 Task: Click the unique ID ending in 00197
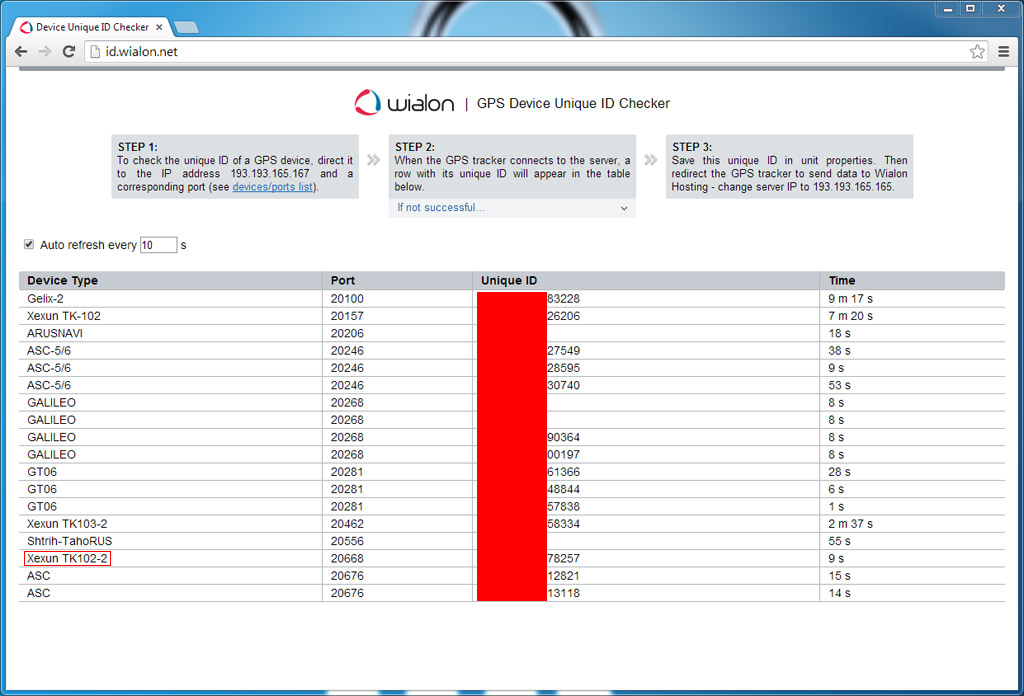(564, 454)
